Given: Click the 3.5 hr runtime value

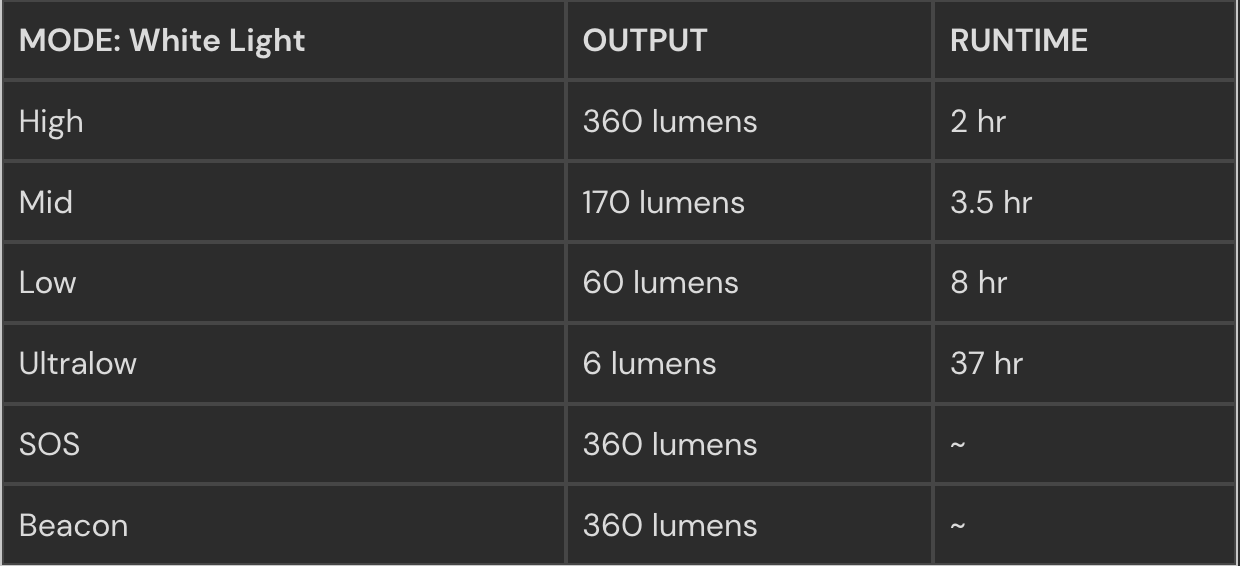Looking at the screenshot, I should (991, 202).
